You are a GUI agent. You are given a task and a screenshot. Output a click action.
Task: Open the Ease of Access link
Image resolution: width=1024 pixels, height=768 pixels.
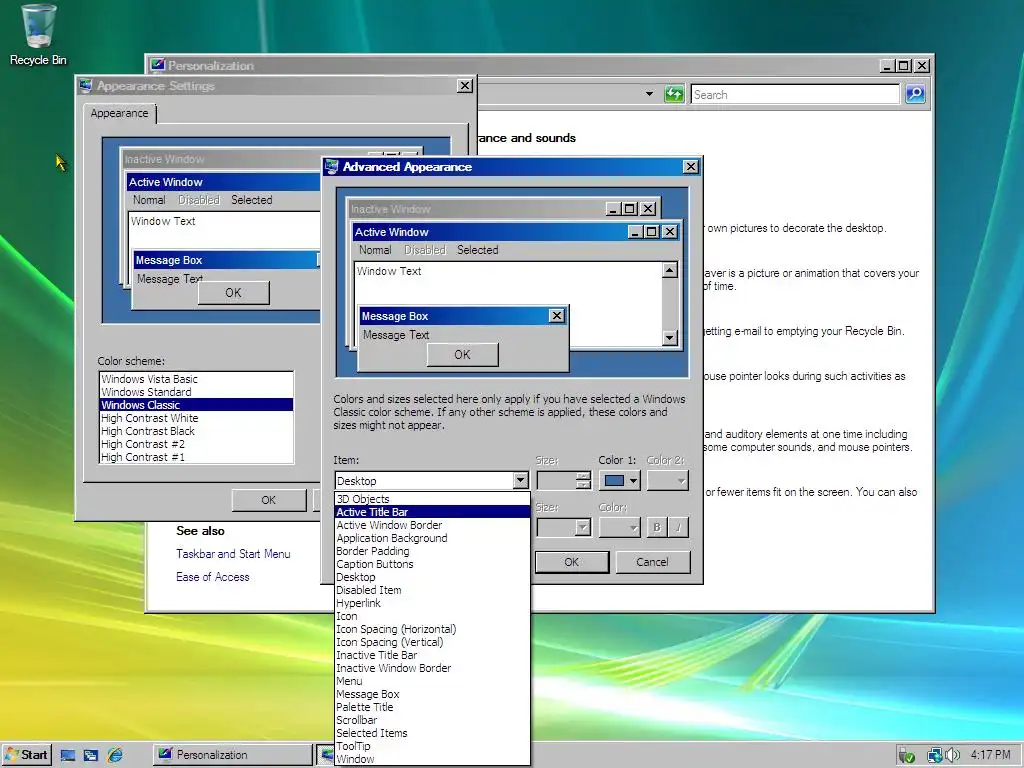pos(213,577)
